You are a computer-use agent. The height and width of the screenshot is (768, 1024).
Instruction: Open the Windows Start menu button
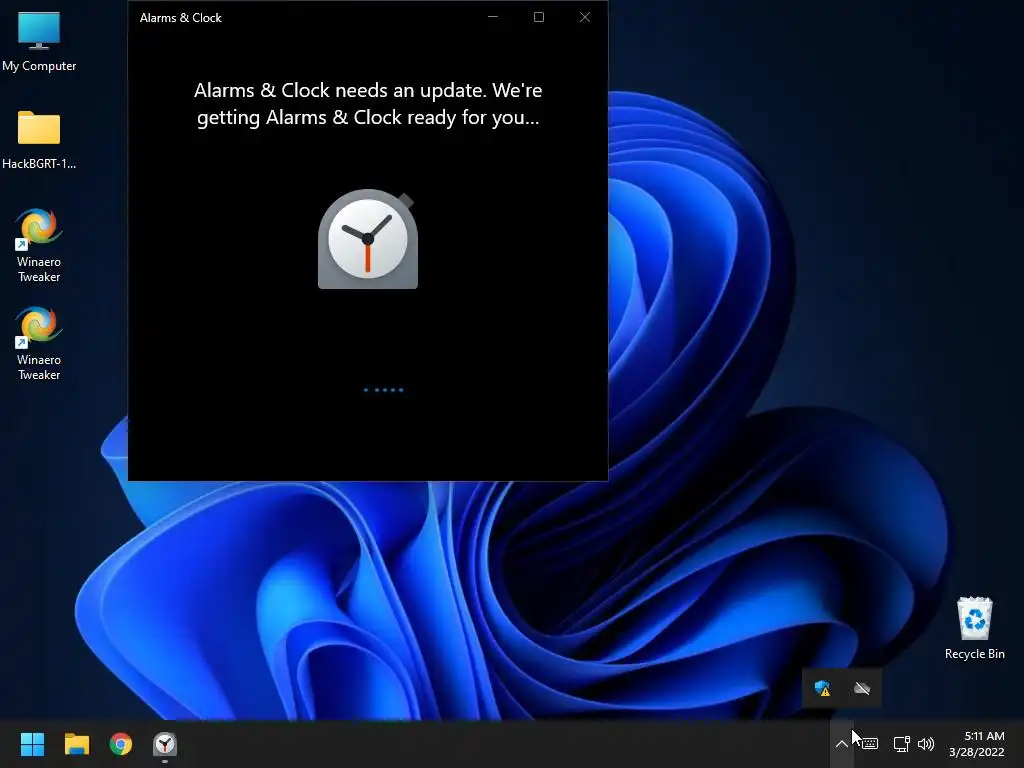pos(32,744)
